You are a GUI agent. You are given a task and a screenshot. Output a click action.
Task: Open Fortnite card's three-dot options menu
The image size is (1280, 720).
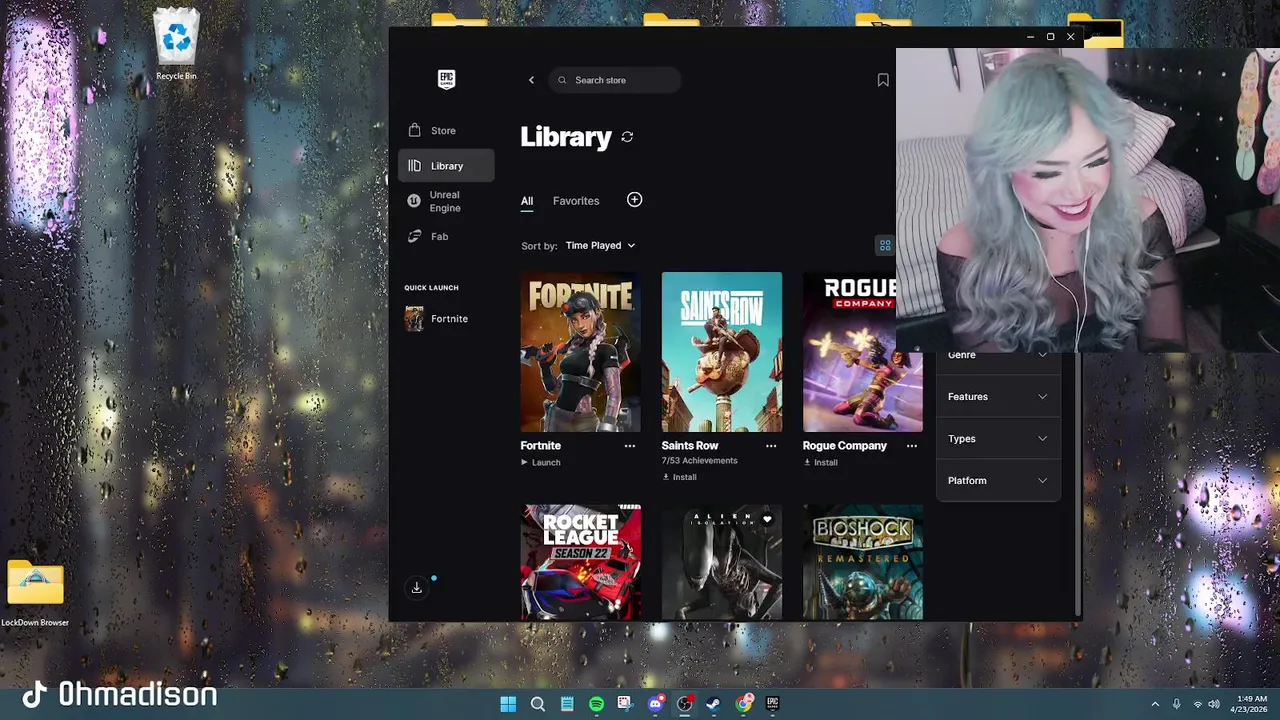[x=630, y=446]
